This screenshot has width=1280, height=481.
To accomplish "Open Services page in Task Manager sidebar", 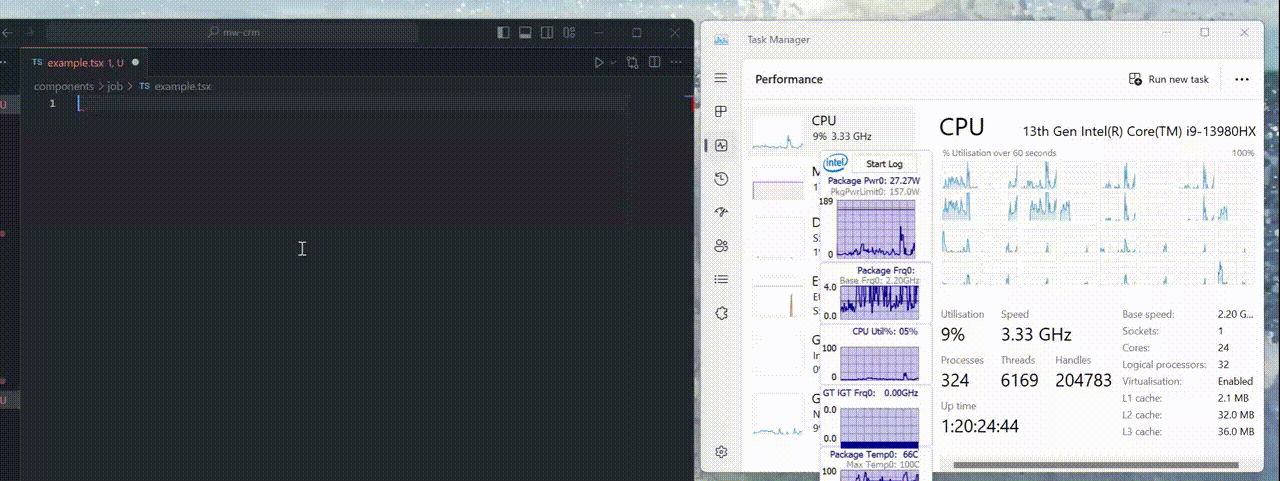I will pyautogui.click(x=721, y=313).
